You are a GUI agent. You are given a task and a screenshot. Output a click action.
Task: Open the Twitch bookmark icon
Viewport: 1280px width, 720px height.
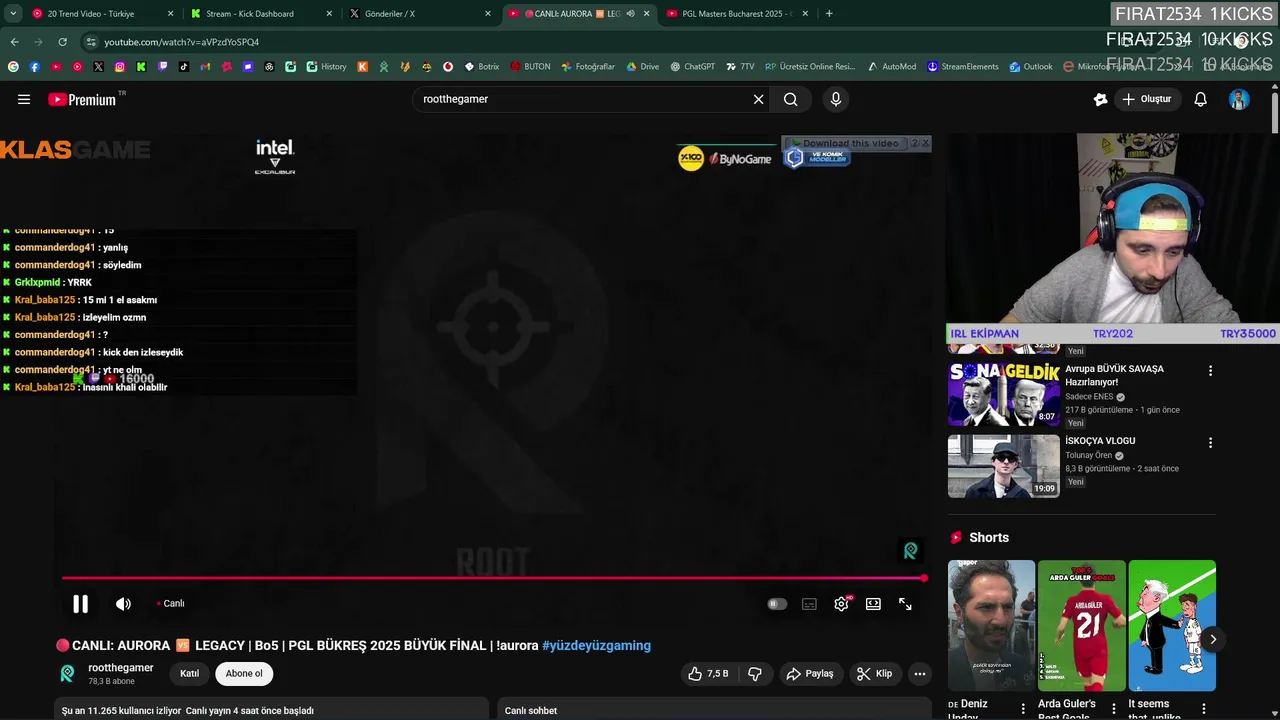(163, 67)
